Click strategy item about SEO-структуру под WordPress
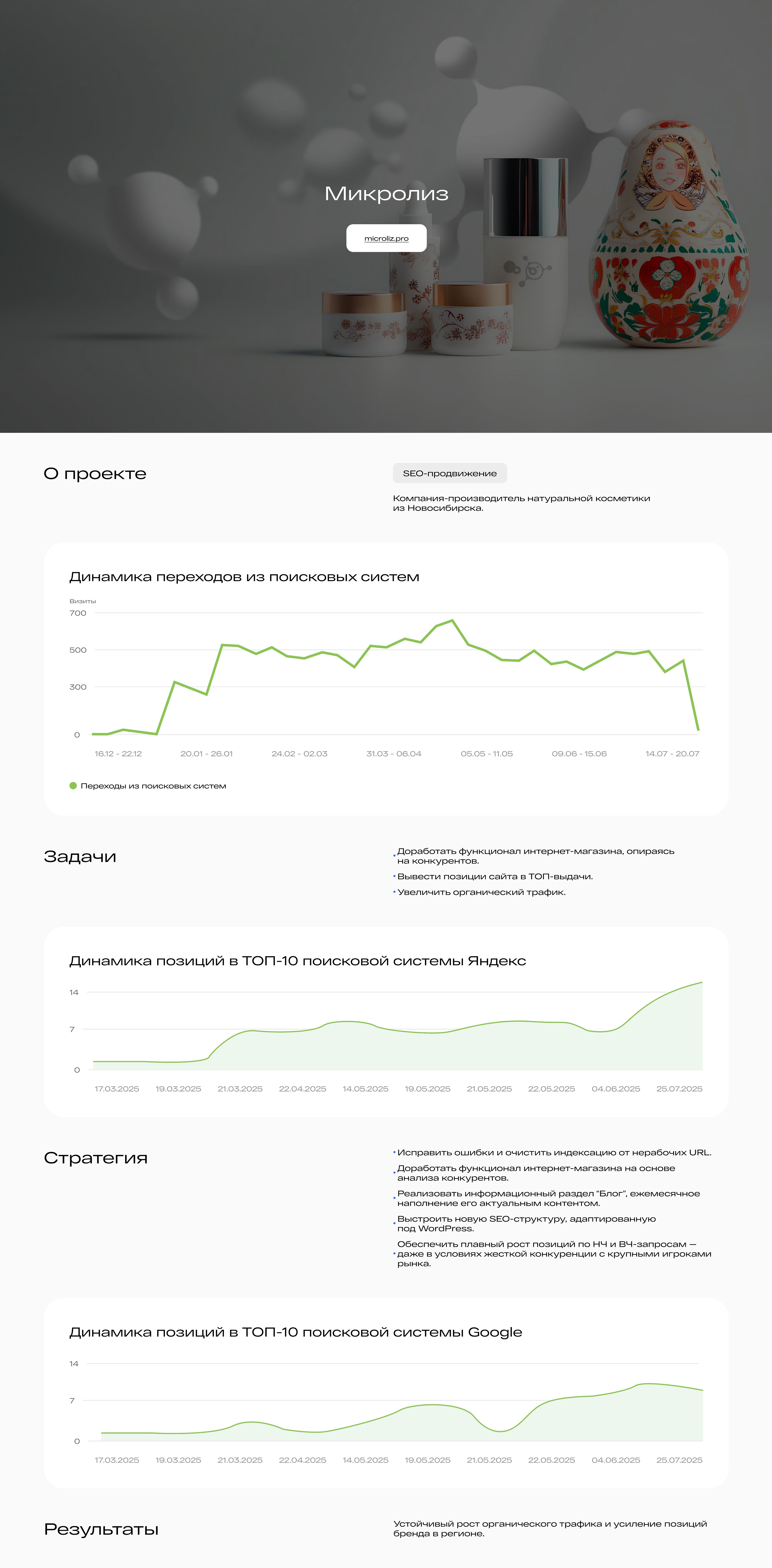The width and height of the screenshot is (772, 1568). click(x=527, y=1223)
